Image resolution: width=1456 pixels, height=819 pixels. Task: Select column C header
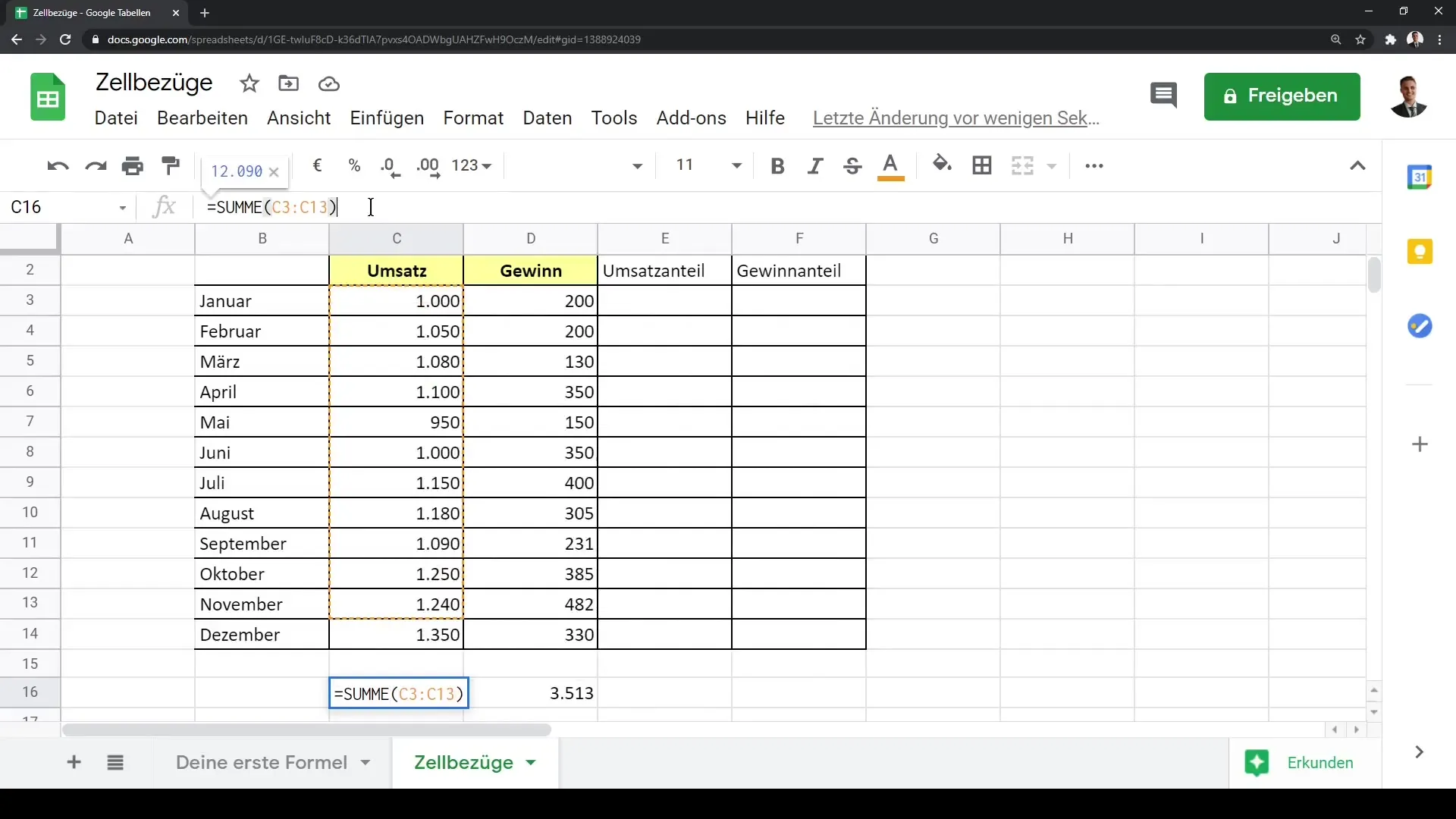click(397, 239)
